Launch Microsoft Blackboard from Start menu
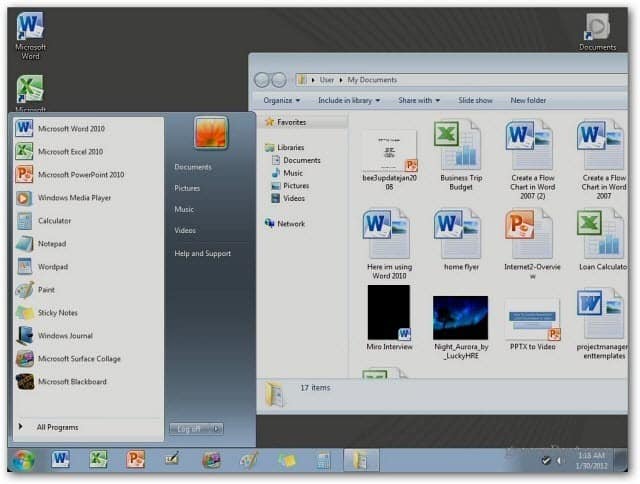Screen dimensions: 640x484 tap(88, 382)
